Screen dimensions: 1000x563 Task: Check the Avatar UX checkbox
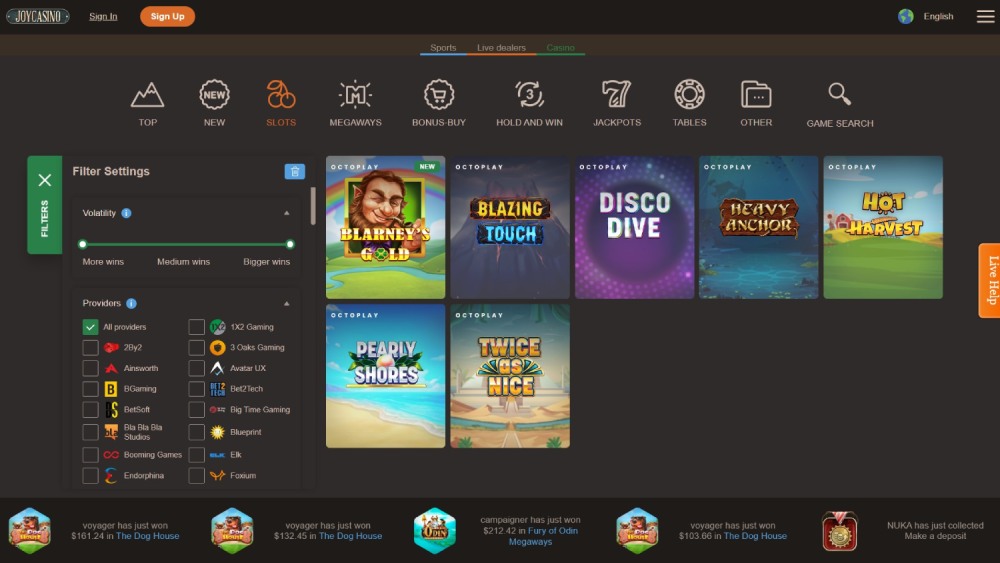(x=196, y=369)
